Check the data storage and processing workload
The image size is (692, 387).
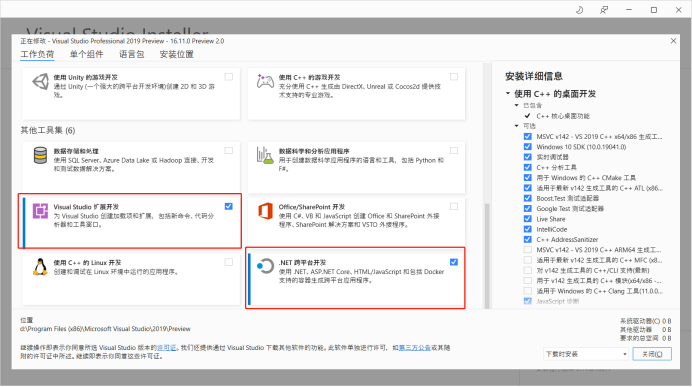point(229,150)
